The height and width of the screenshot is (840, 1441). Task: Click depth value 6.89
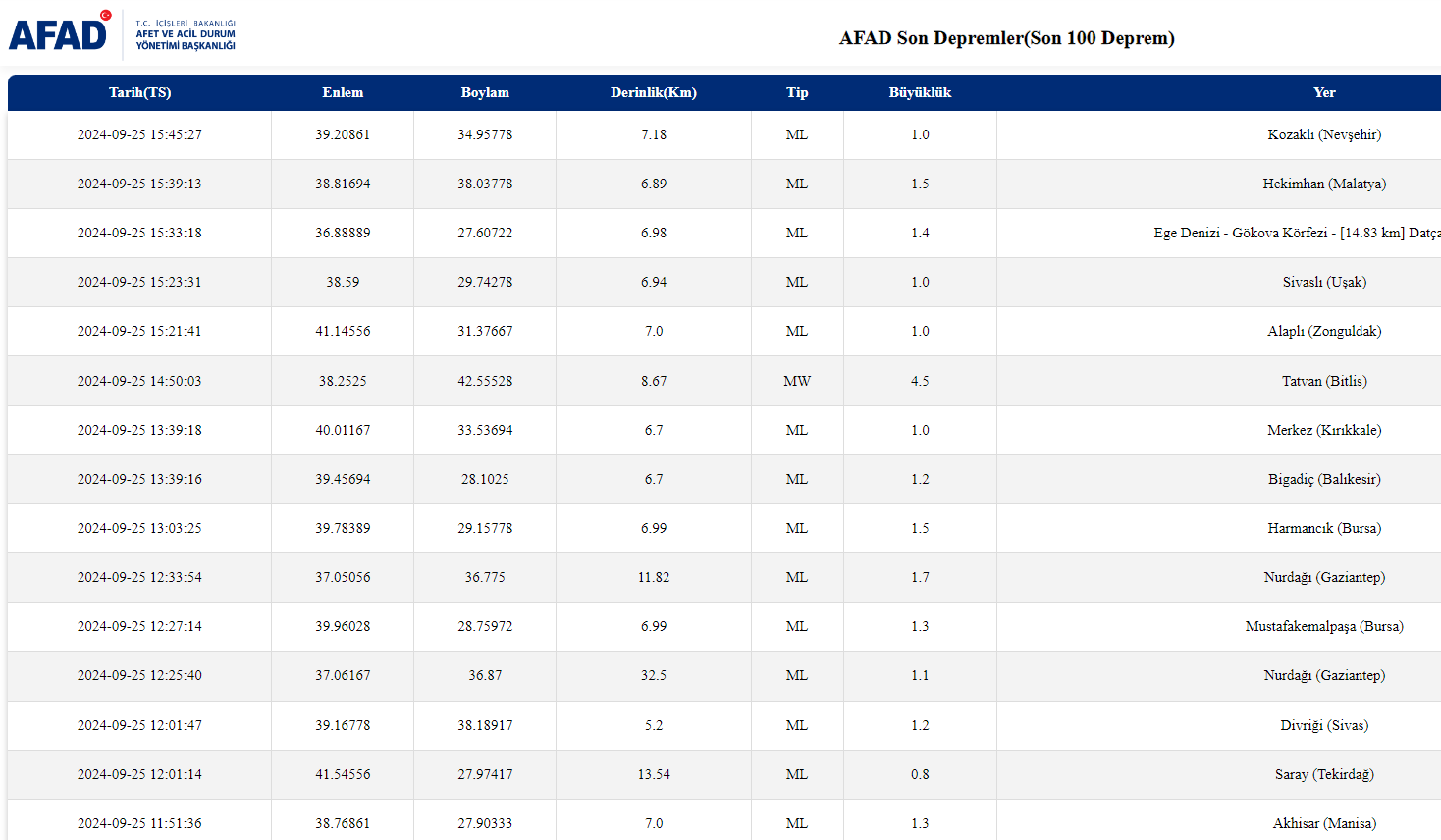(654, 184)
